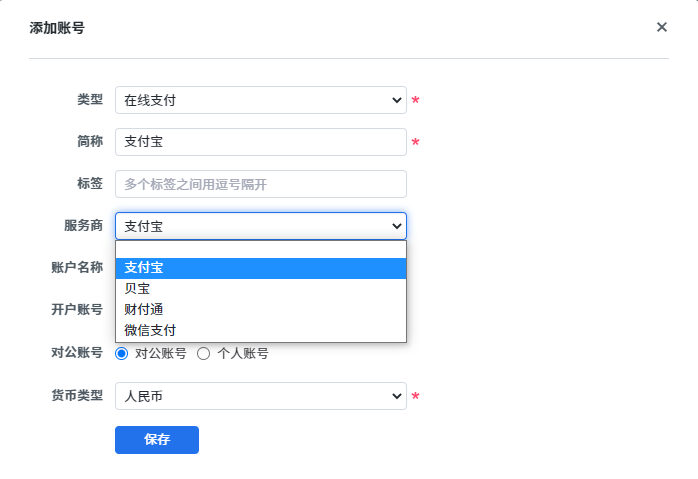Choose 微信支付 from the service provider list
The width and height of the screenshot is (698, 479).
(260, 330)
